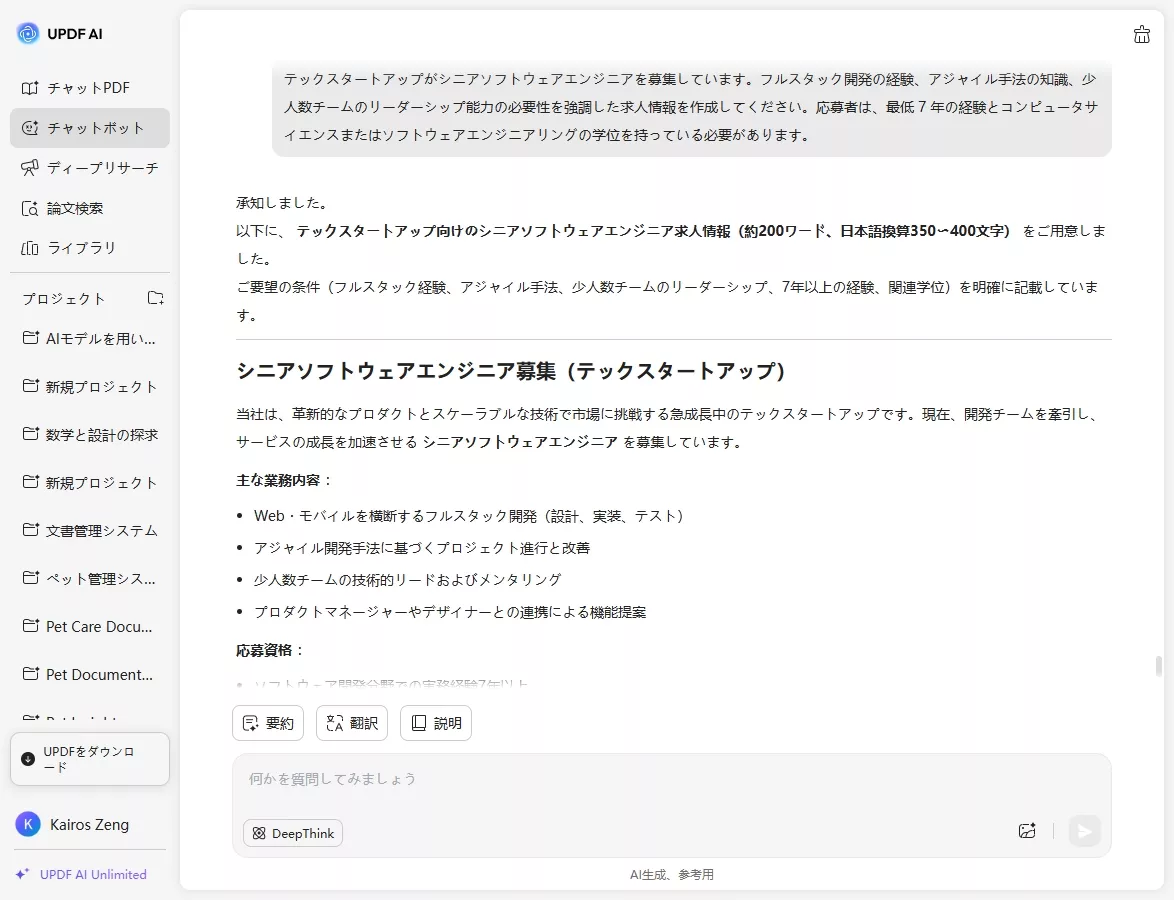Open the 数学と設計の探求 project
The image size is (1174, 900).
point(89,434)
